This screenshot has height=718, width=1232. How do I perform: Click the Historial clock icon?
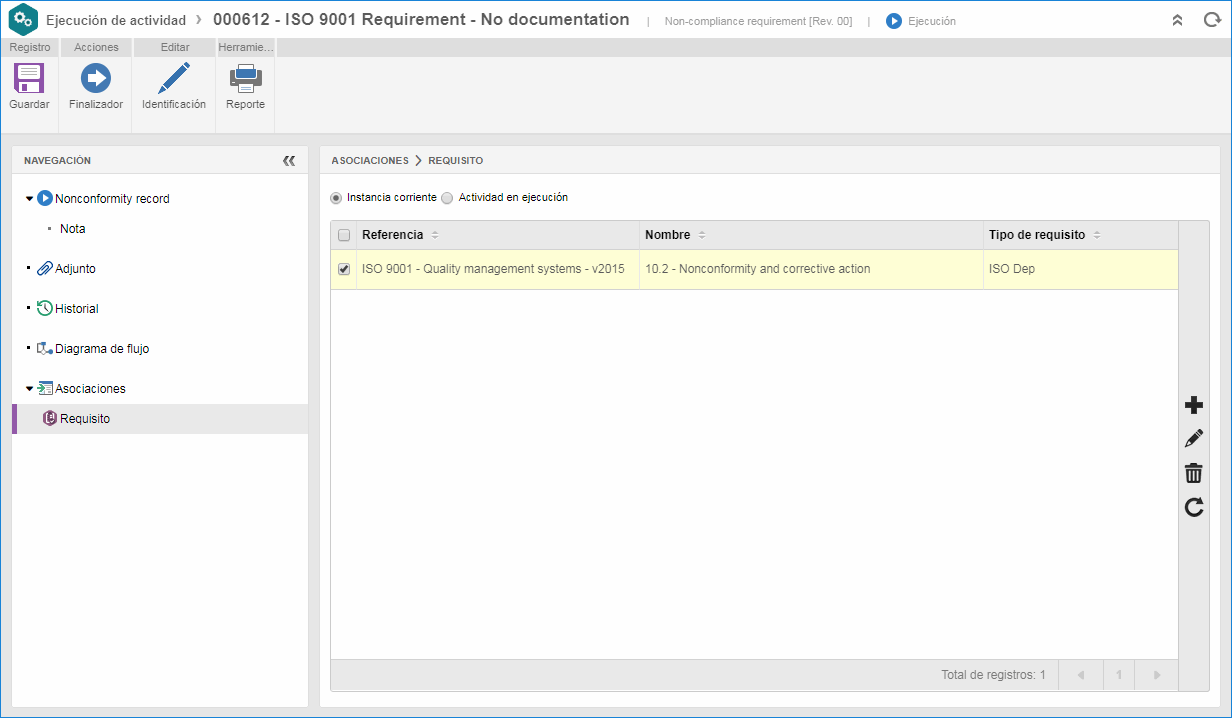point(45,308)
